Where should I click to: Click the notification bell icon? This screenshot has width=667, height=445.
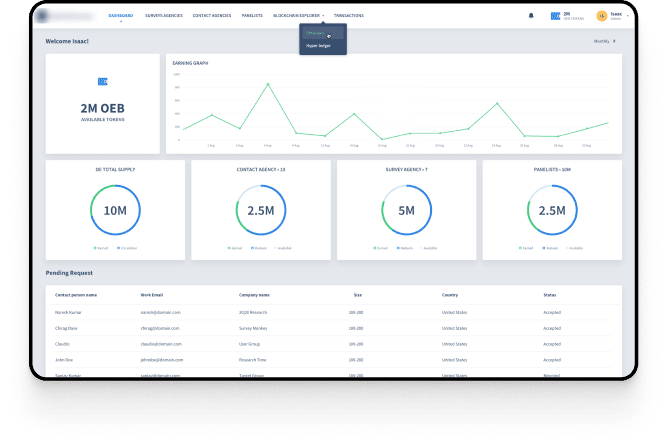531,16
